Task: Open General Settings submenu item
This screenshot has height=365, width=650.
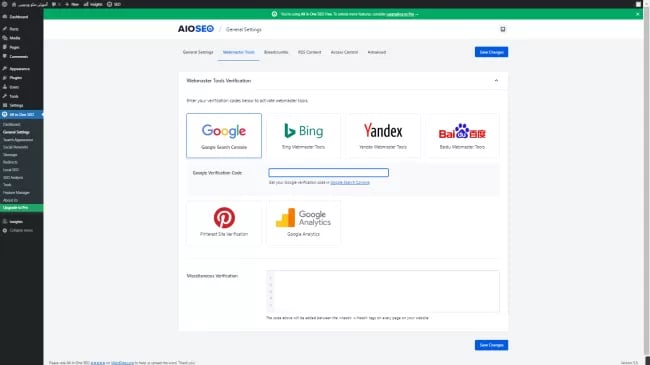Action: [x=16, y=132]
